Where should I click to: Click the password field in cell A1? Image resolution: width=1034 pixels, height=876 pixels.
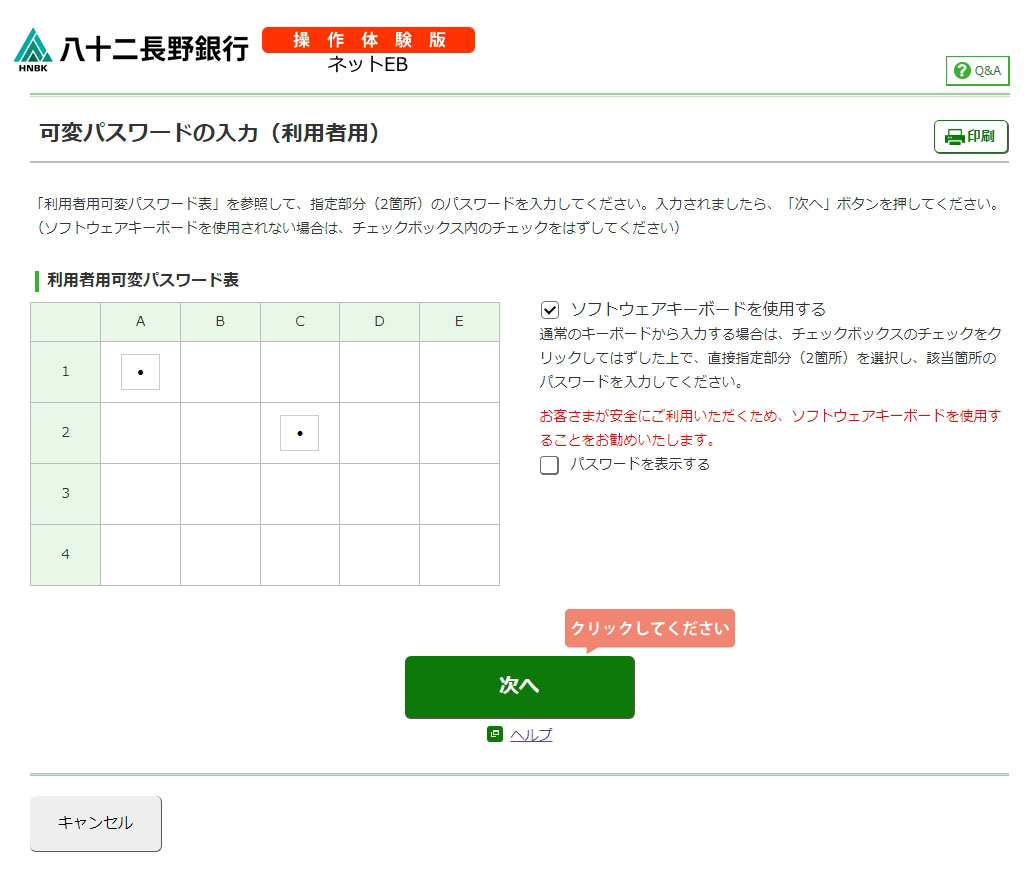[140, 372]
